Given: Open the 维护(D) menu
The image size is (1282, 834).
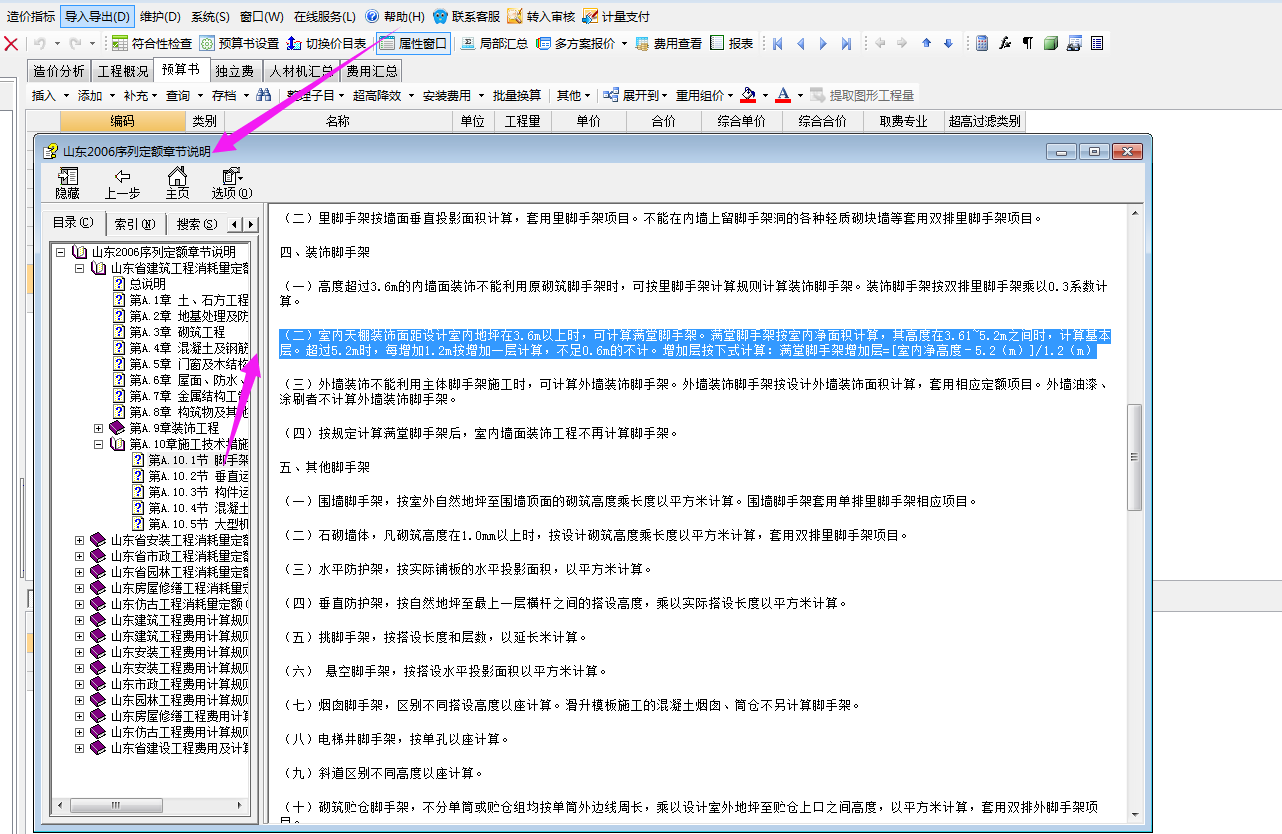Looking at the screenshot, I should (x=160, y=16).
